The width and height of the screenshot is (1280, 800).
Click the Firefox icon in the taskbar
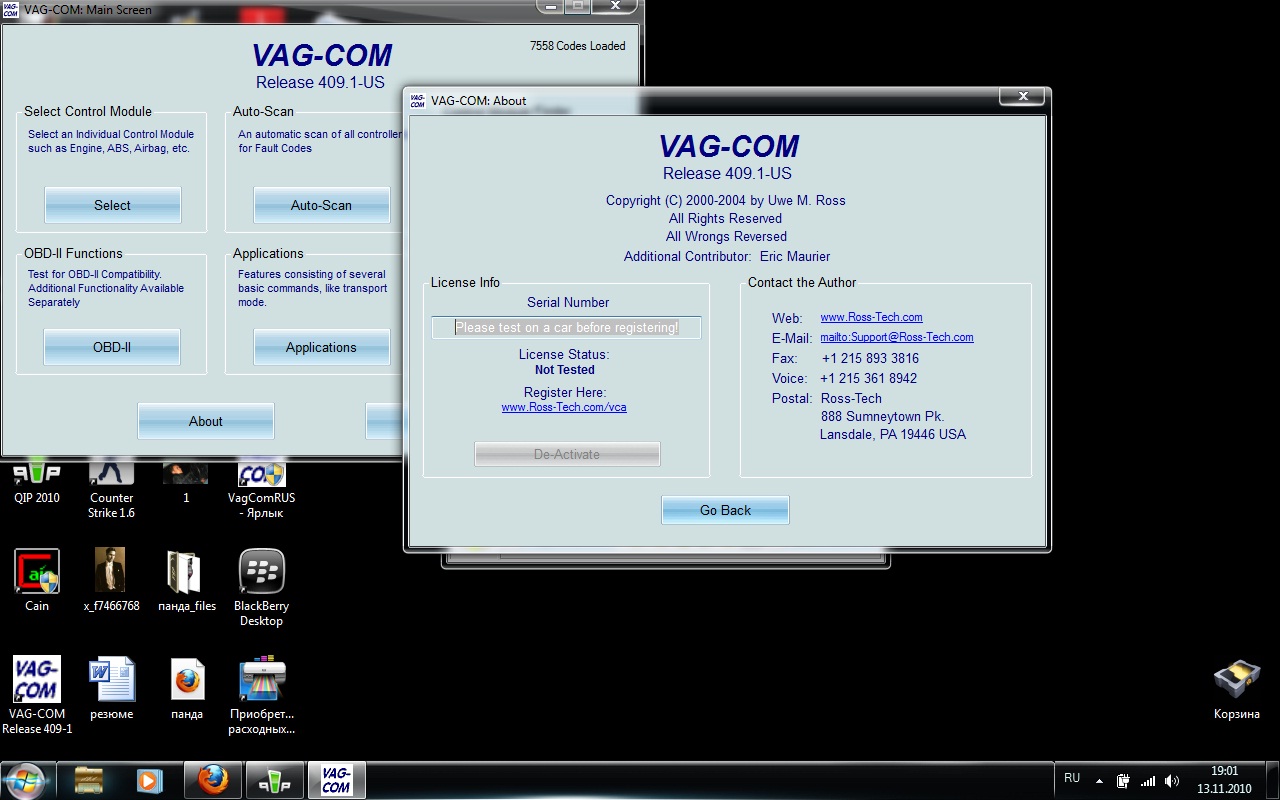[x=212, y=779]
